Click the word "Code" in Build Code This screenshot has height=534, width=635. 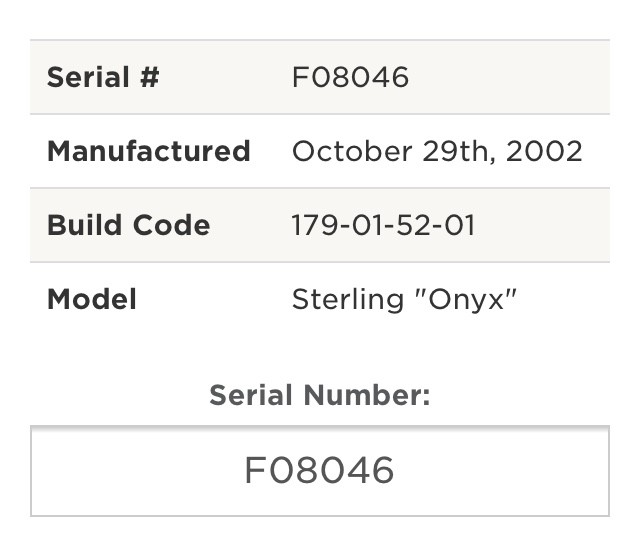(x=171, y=225)
